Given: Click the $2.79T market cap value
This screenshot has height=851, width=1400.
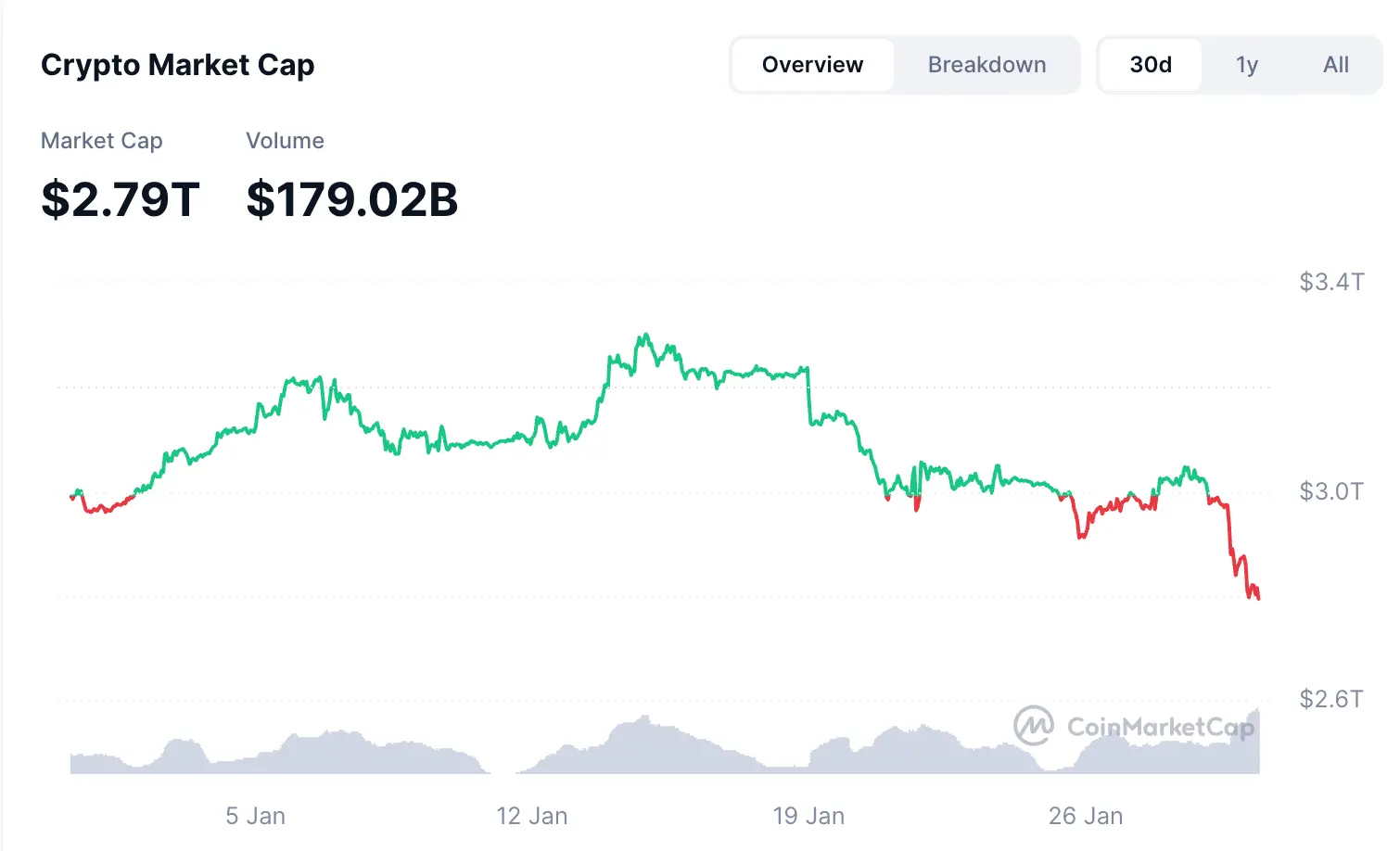Looking at the screenshot, I should (x=121, y=199).
